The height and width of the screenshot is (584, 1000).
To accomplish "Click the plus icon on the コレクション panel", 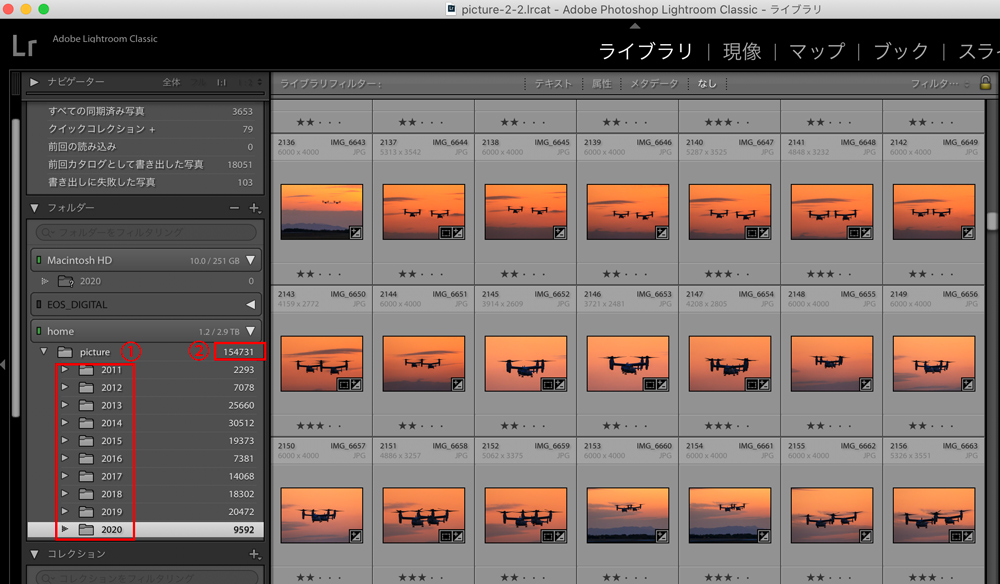I will (x=255, y=554).
